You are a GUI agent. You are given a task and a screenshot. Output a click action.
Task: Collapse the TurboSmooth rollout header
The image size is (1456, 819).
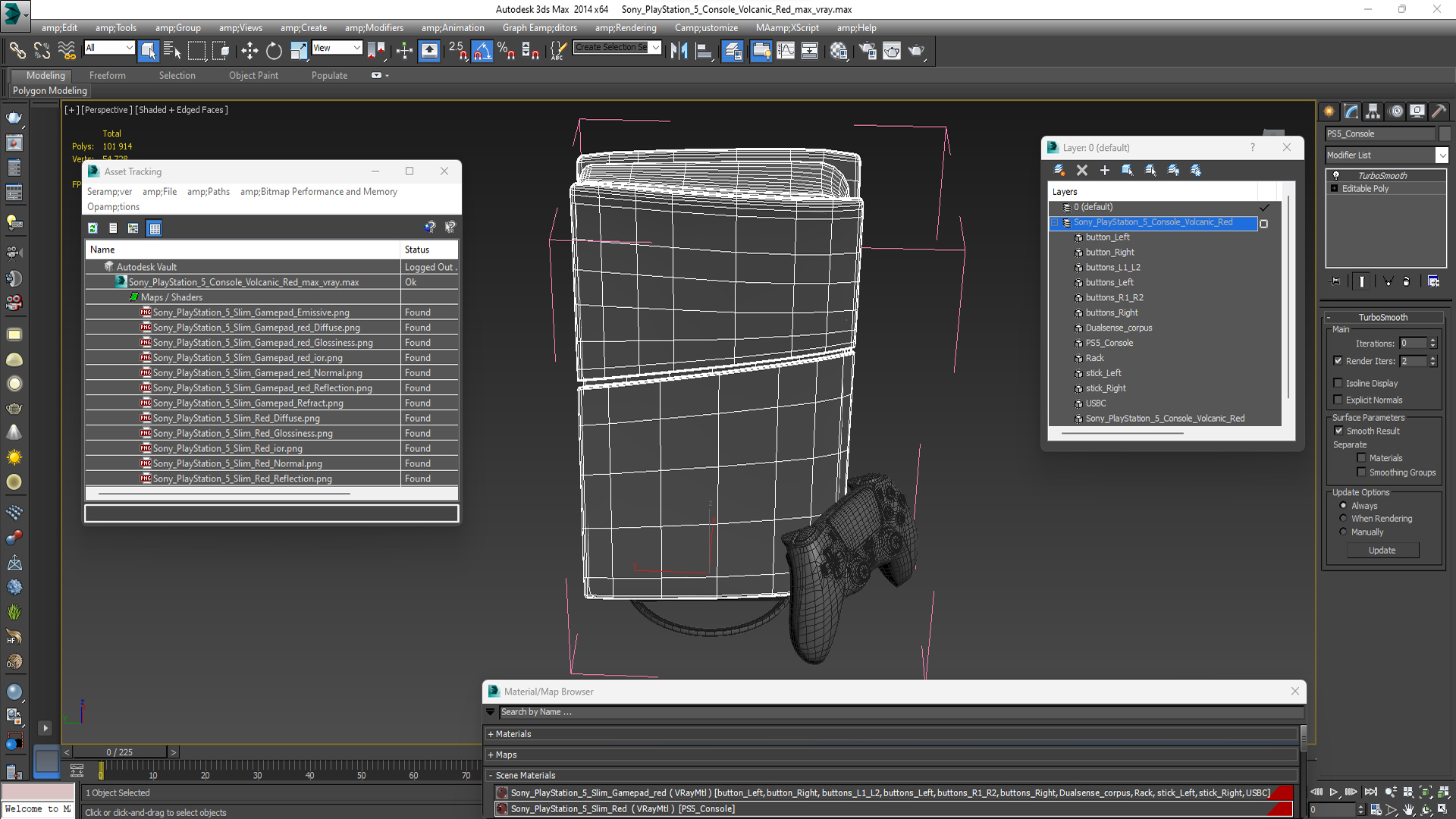1382,317
